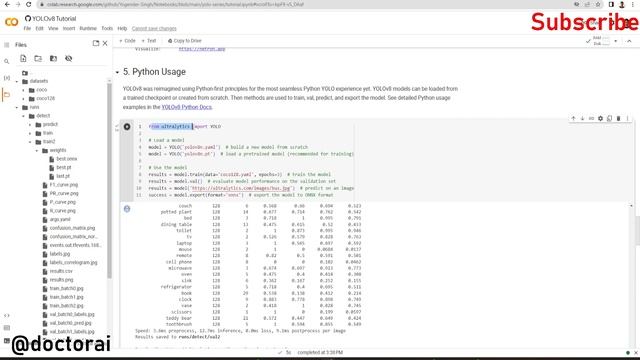Close the Files panel
The width and height of the screenshot is (640, 360).
point(105,43)
